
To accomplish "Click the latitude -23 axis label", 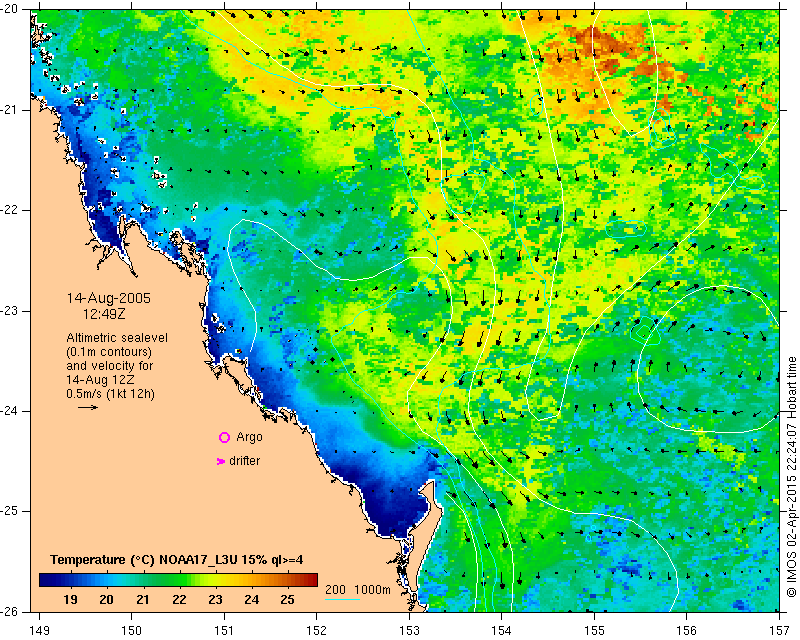I will pos(10,311).
